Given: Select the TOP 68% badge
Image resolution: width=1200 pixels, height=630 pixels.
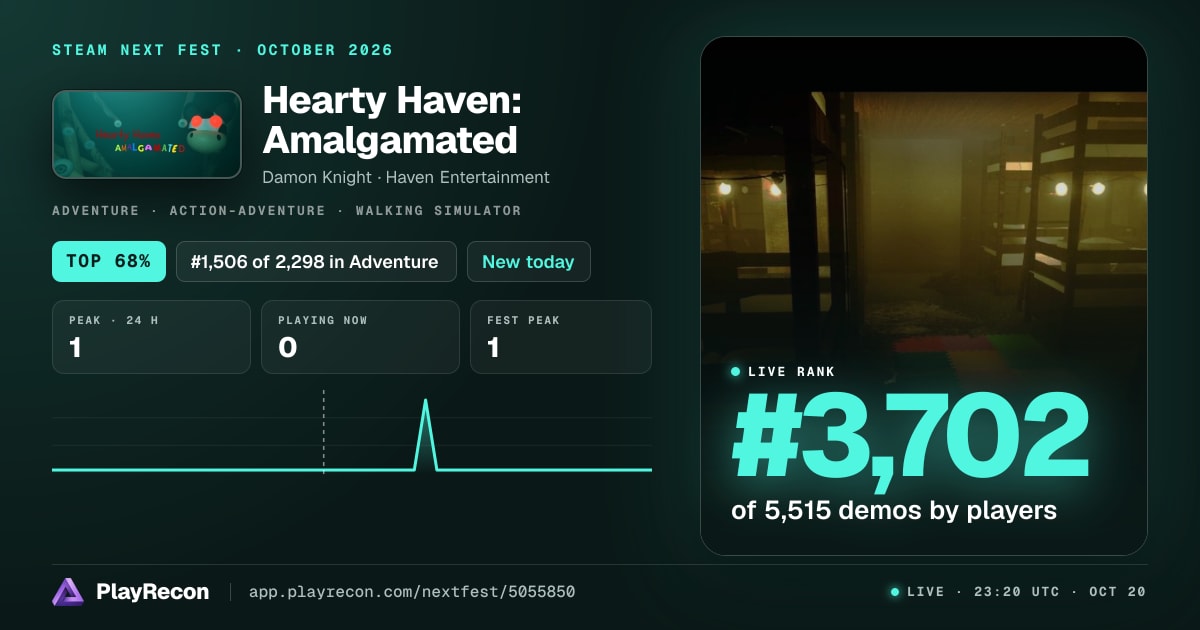Looking at the screenshot, I should pyautogui.click(x=108, y=262).
